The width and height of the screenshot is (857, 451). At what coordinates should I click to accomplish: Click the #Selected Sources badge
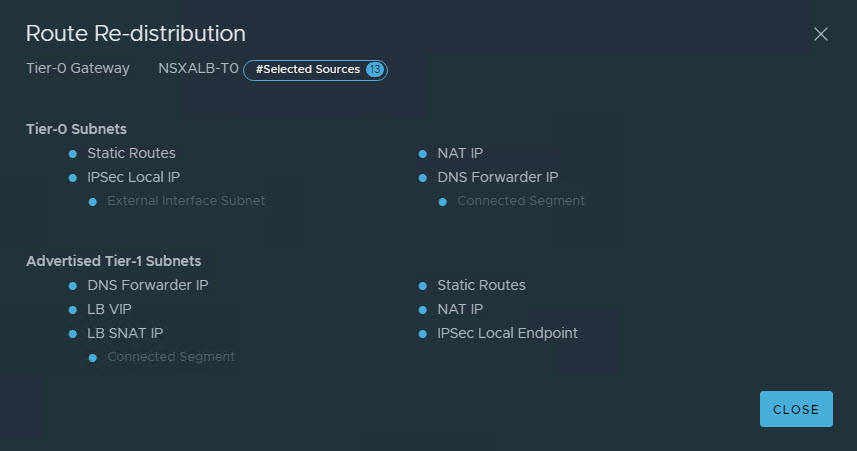(307, 70)
